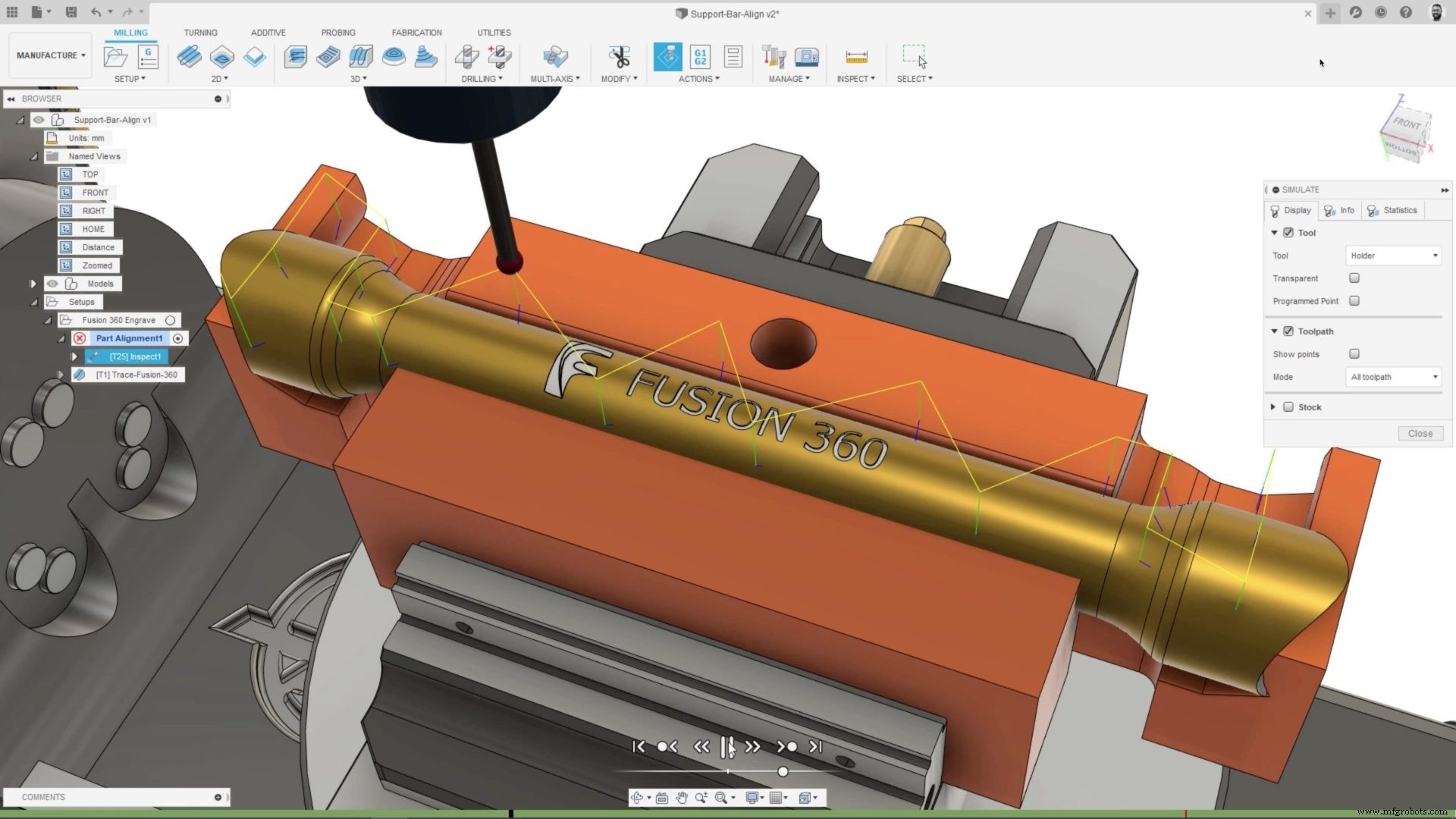Image resolution: width=1456 pixels, height=819 pixels.
Task: Click the Drill icon in the Drilling group
Action: [467, 57]
